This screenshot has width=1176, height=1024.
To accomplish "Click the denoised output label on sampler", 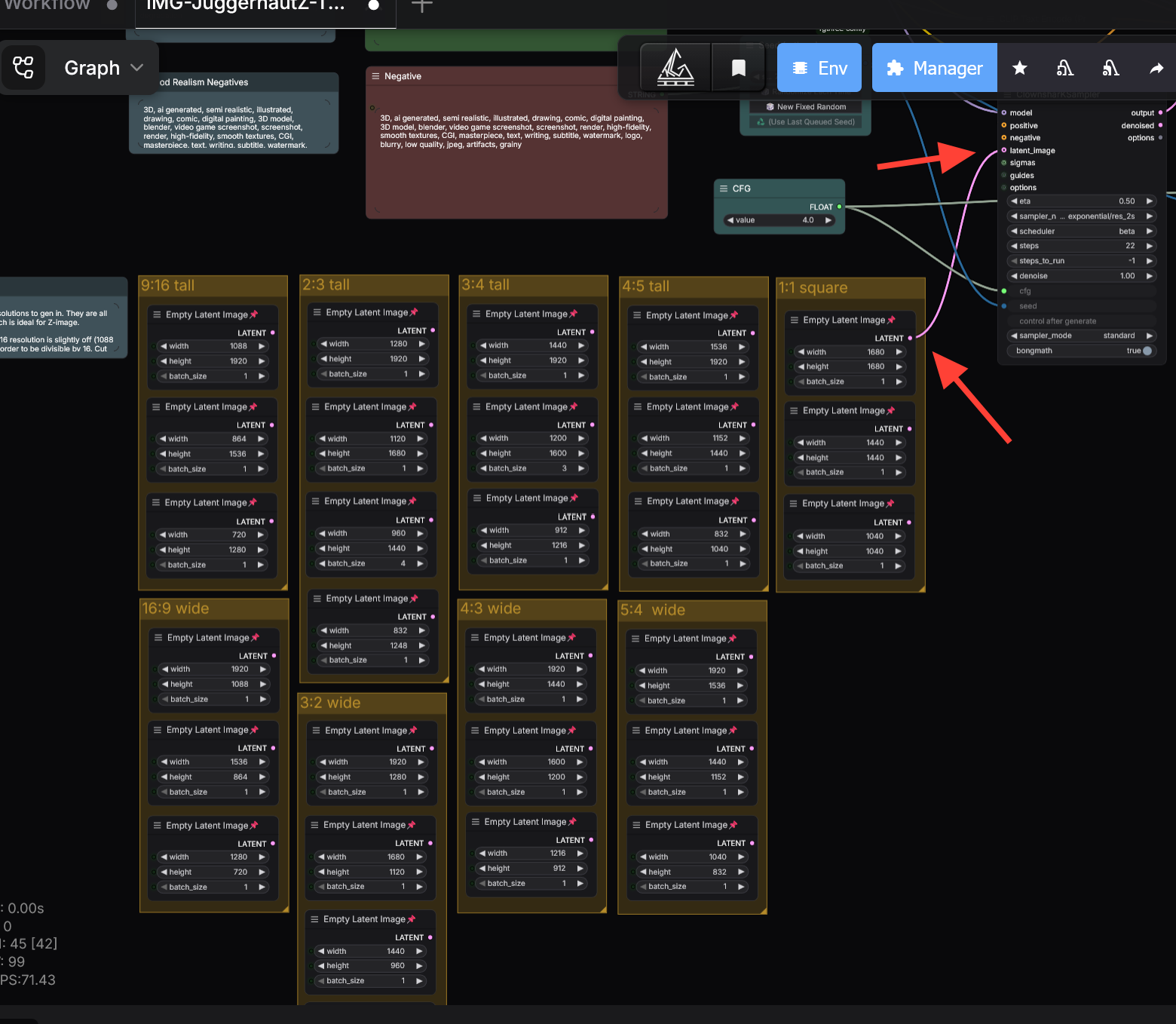I will 1137,126.
